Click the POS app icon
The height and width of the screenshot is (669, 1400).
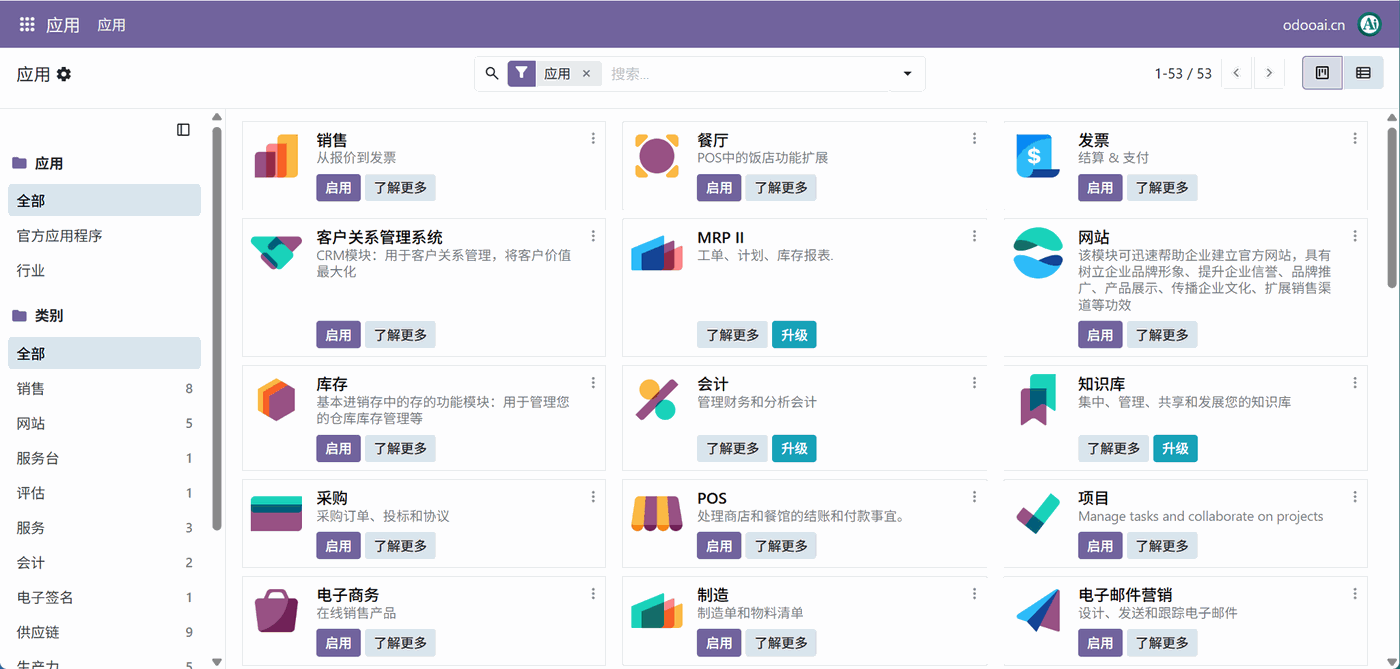(657, 513)
